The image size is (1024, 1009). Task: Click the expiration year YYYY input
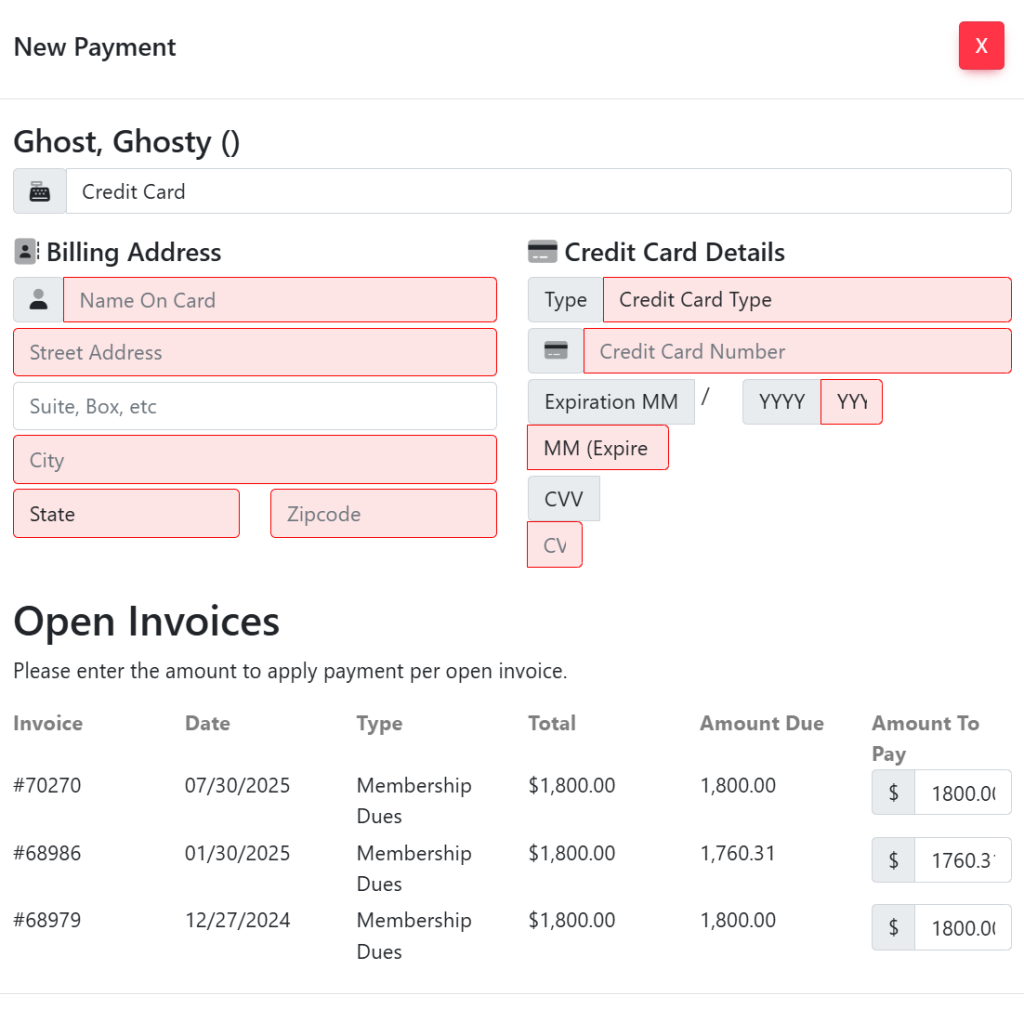[851, 402]
